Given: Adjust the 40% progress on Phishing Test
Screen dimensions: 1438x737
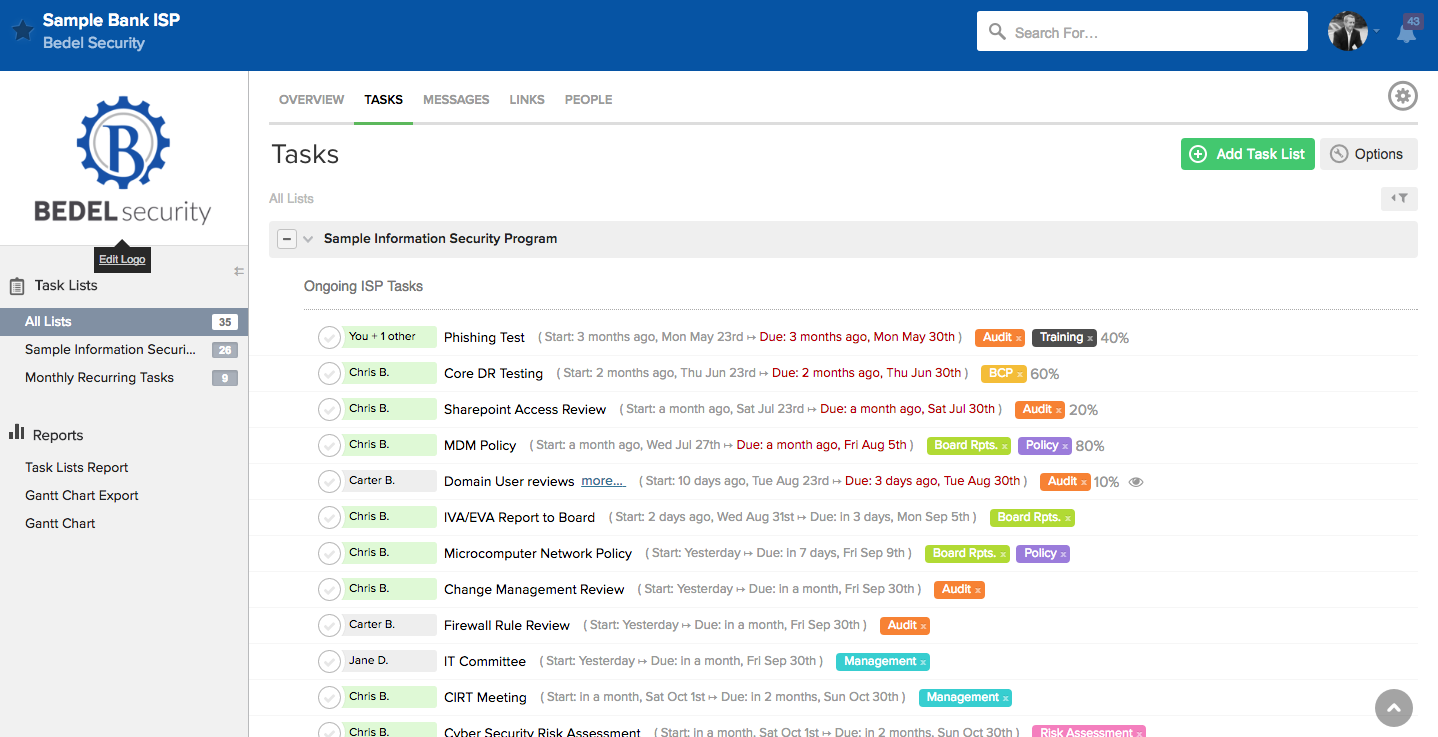Looking at the screenshot, I should tap(1115, 338).
